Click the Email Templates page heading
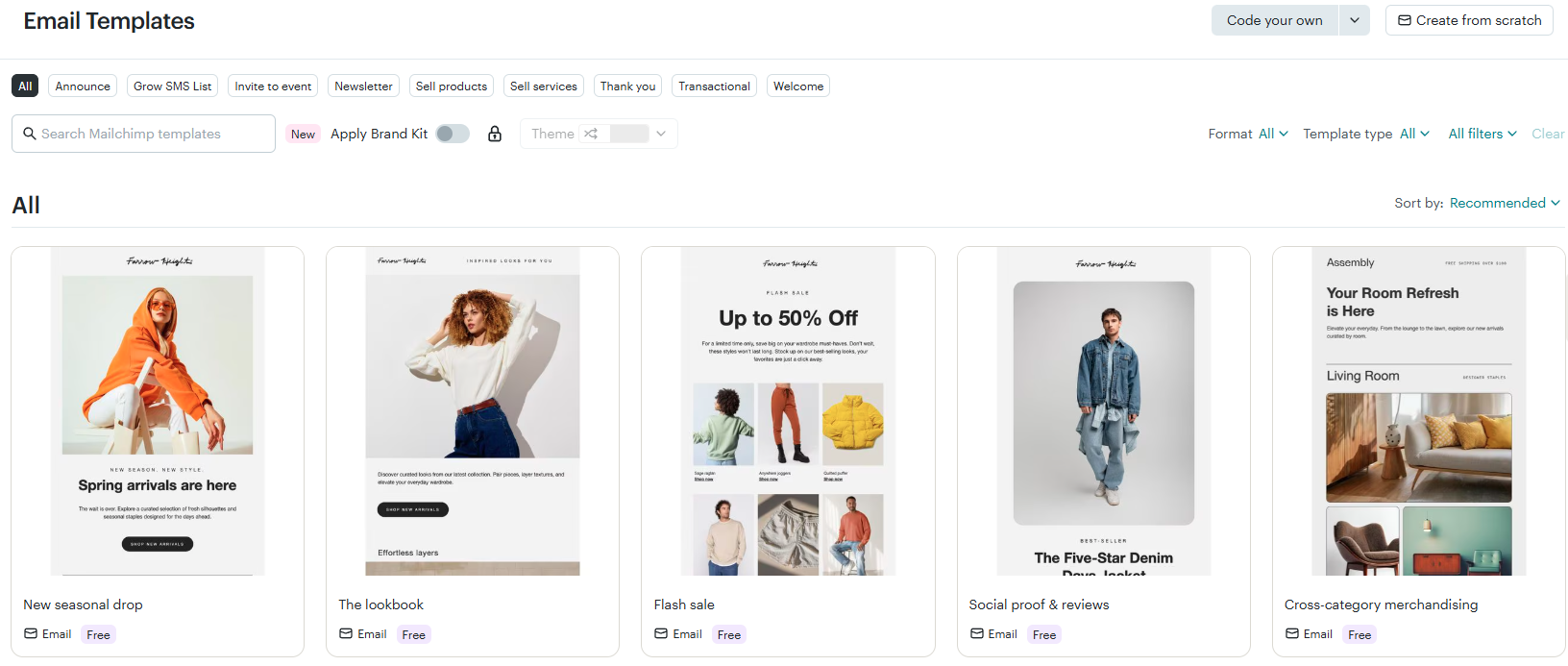The width and height of the screenshot is (1568, 666). point(109,21)
